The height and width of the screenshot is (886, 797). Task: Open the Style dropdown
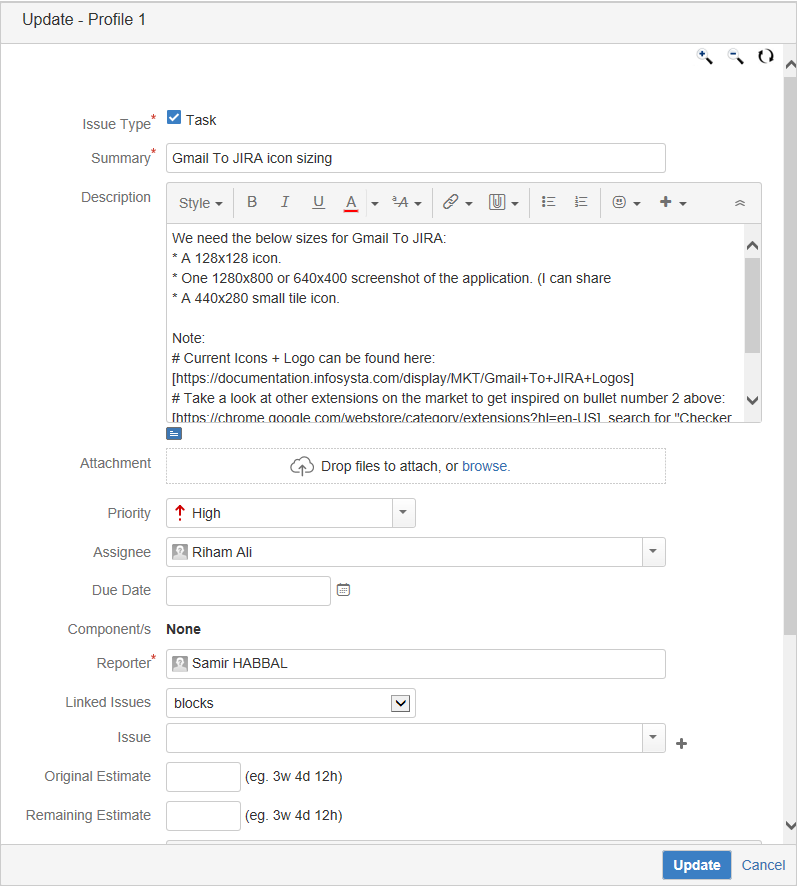click(x=200, y=203)
